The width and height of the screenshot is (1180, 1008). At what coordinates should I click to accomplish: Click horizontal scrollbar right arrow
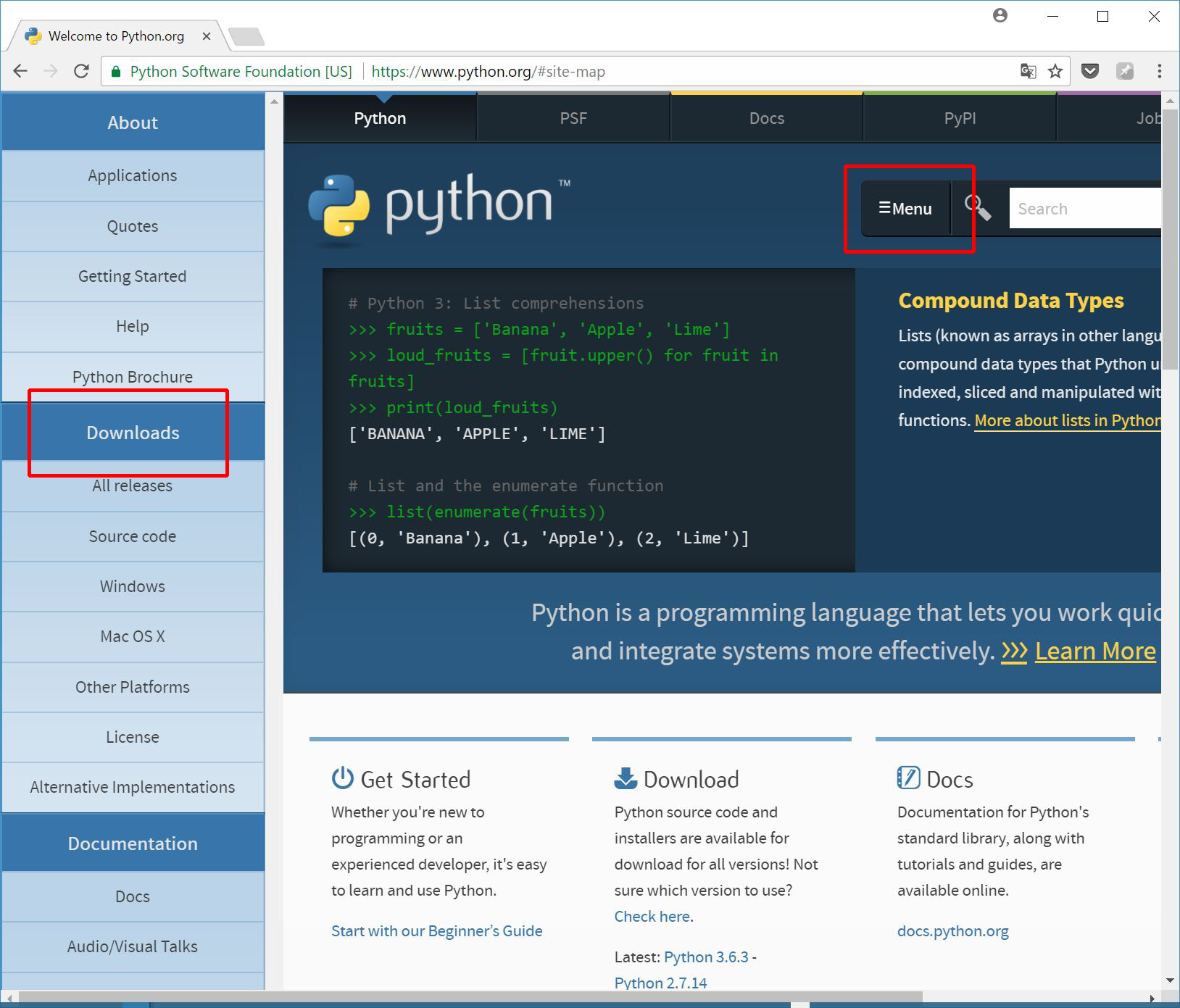click(1152, 998)
